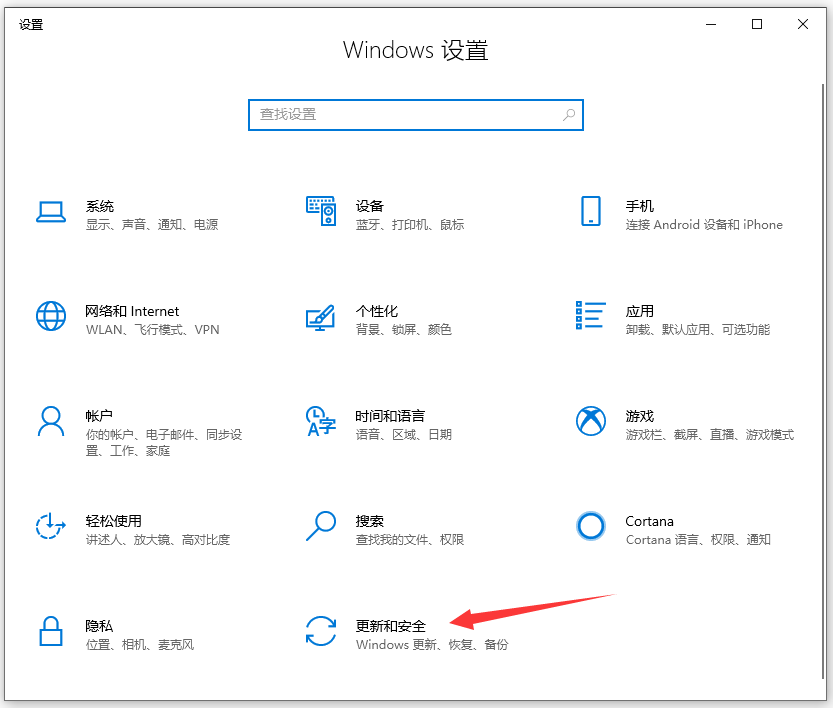Click description 背景、锁屏、颜色

pos(404,330)
